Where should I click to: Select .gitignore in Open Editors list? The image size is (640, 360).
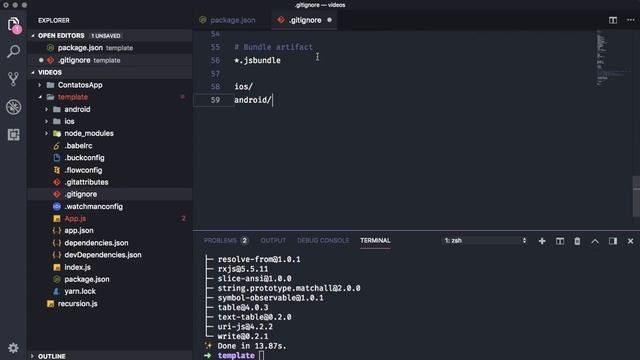109,60
